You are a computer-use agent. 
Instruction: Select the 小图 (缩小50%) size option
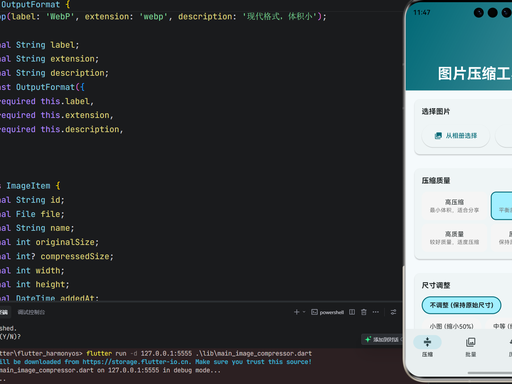coord(452,326)
